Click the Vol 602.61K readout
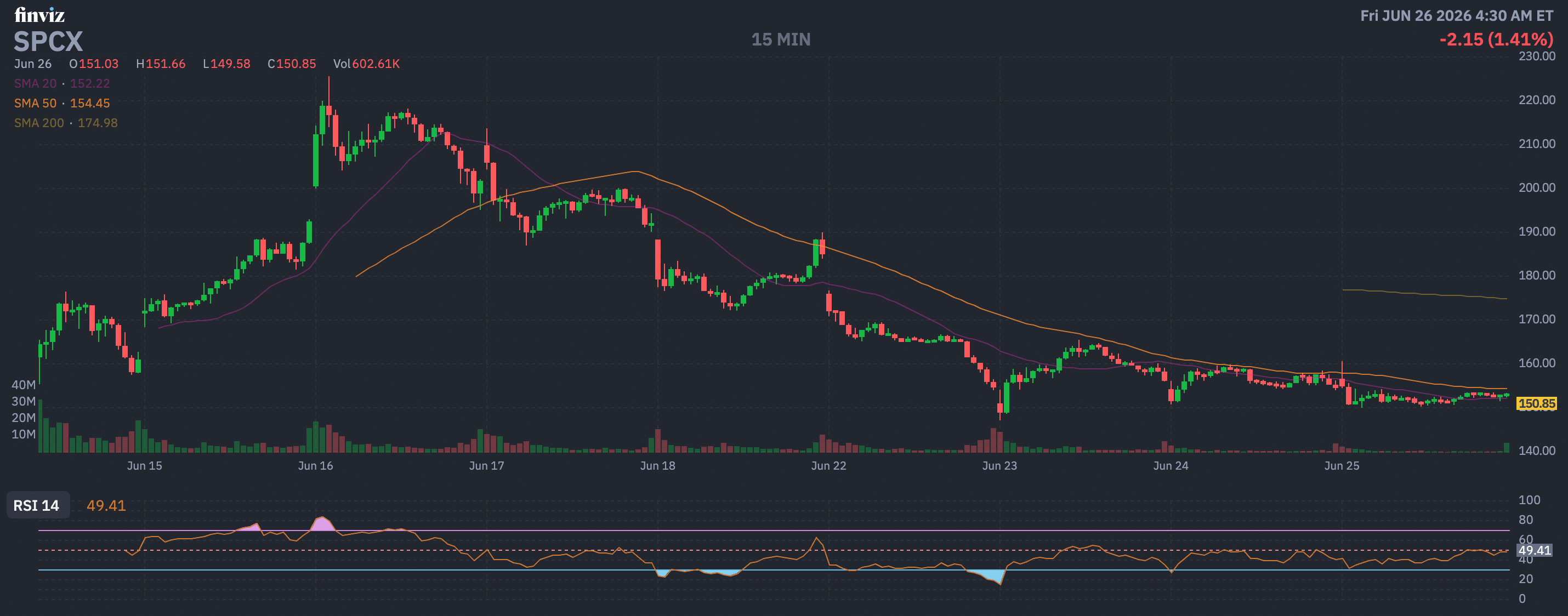This screenshot has width=1568, height=616. coord(366,64)
